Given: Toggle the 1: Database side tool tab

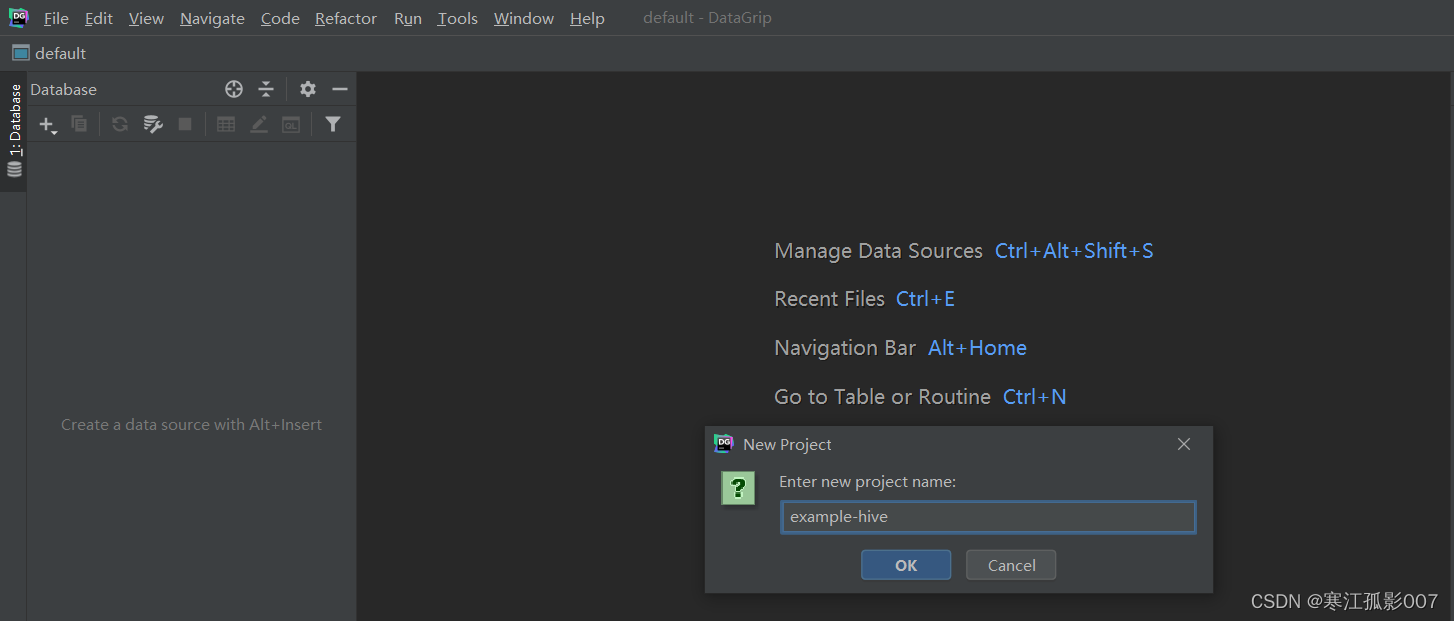Looking at the screenshot, I should 14,131.
